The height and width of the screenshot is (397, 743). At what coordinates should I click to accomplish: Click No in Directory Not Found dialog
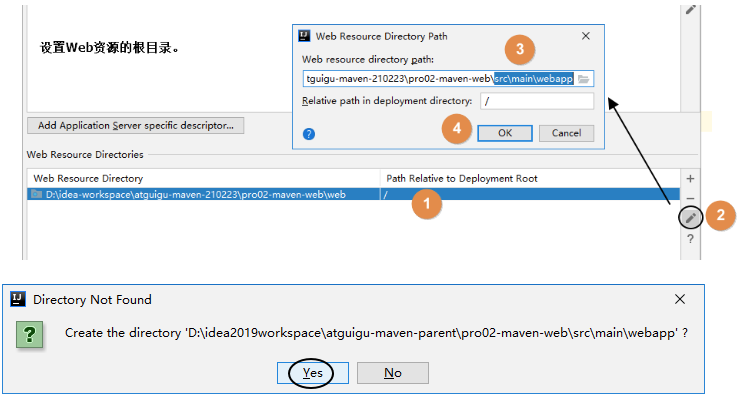pyautogui.click(x=393, y=373)
